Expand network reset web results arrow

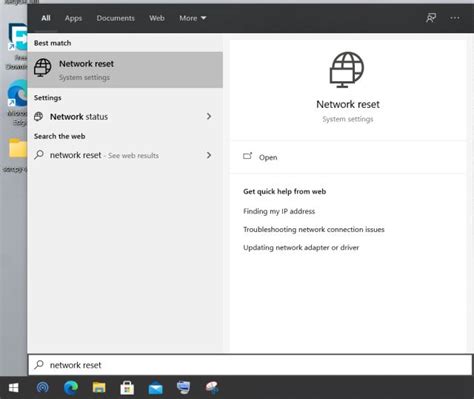point(209,155)
